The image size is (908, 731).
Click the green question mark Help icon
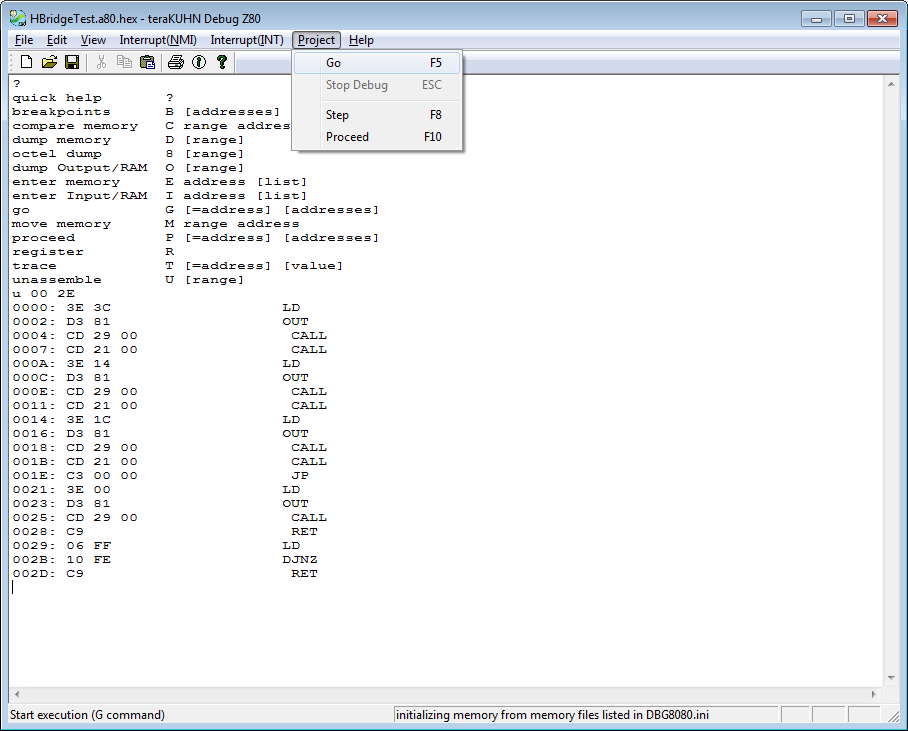coord(222,62)
